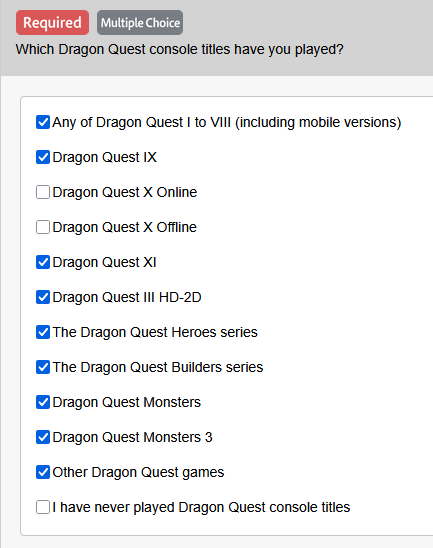Uncheck the Dragon Quest Monsters checkbox

[43, 402]
